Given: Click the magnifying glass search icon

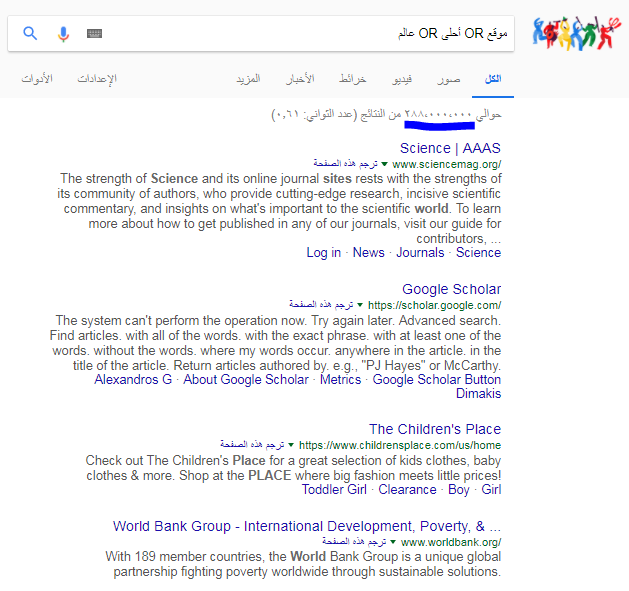Looking at the screenshot, I should 30,33.
